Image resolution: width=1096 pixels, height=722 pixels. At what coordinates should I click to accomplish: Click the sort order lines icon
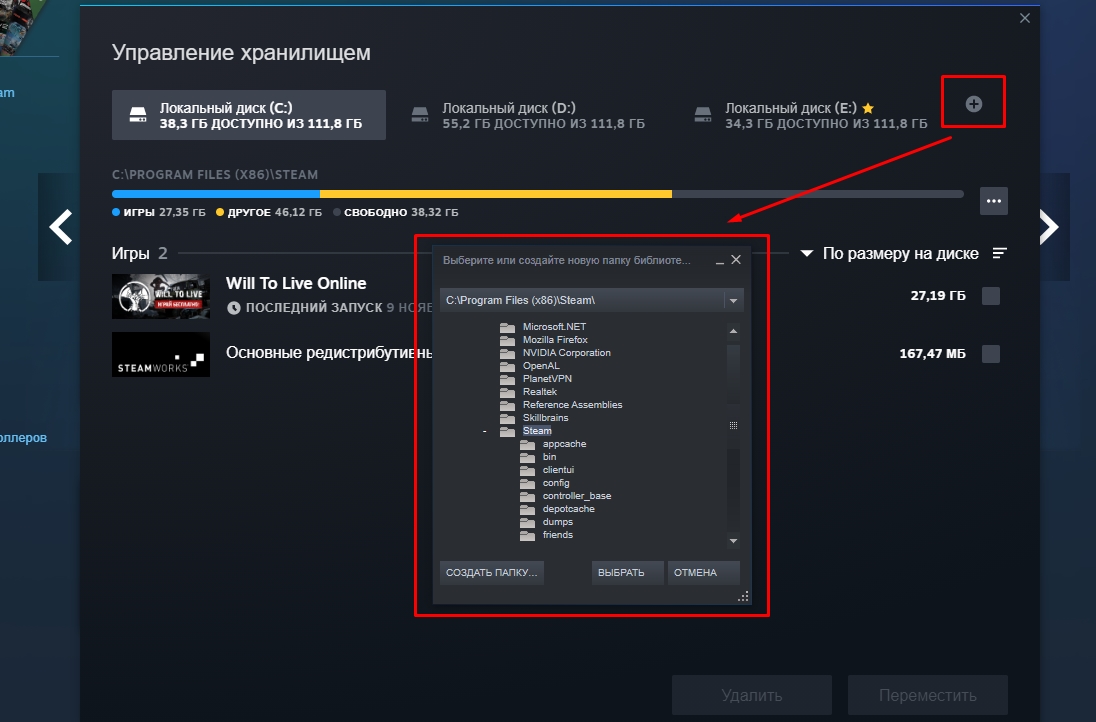tap(1000, 253)
